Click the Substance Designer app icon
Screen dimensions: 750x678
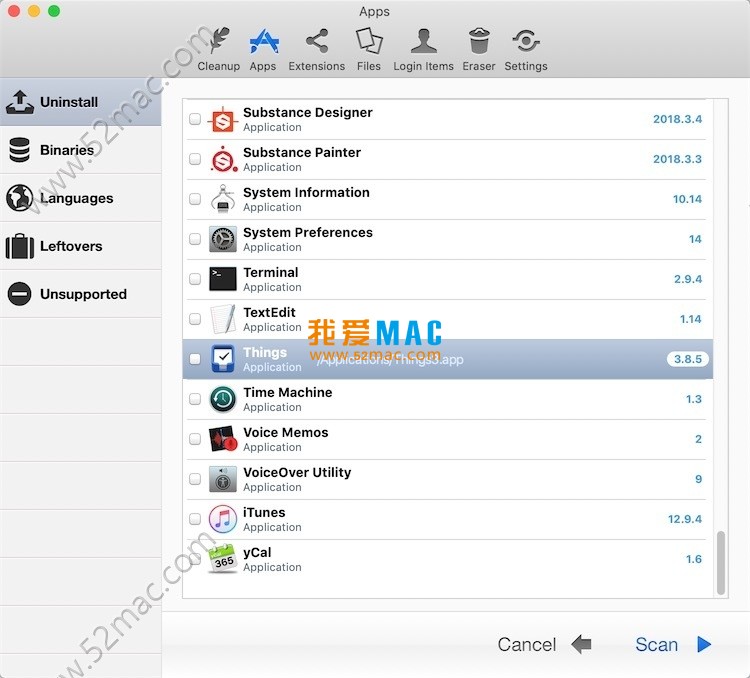(x=223, y=120)
